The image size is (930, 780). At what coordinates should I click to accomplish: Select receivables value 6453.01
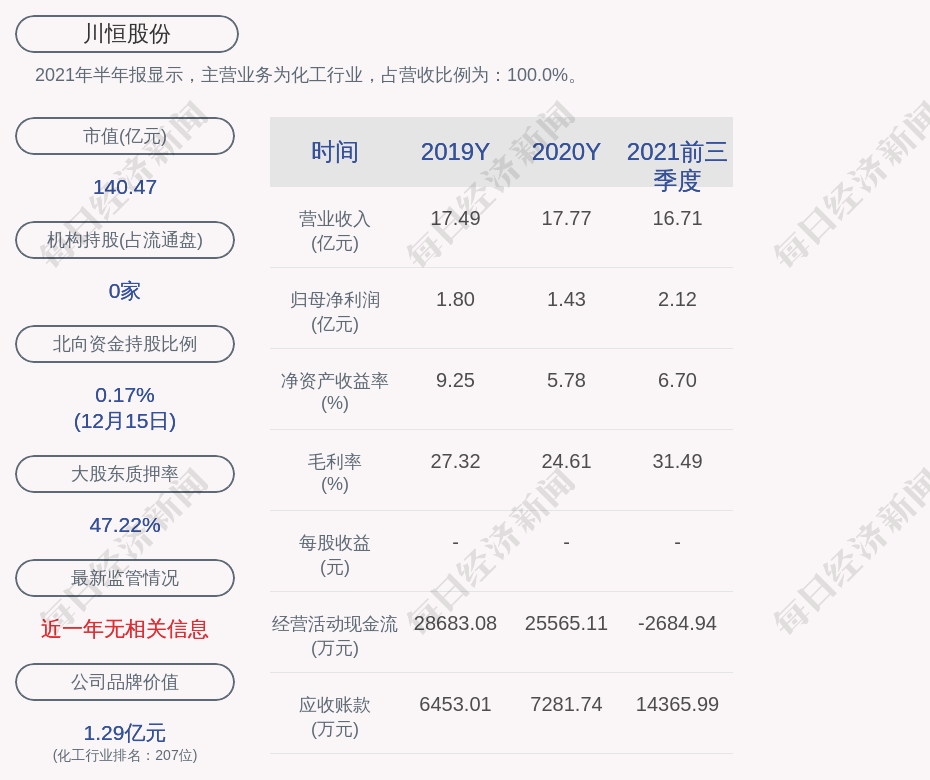coord(455,704)
